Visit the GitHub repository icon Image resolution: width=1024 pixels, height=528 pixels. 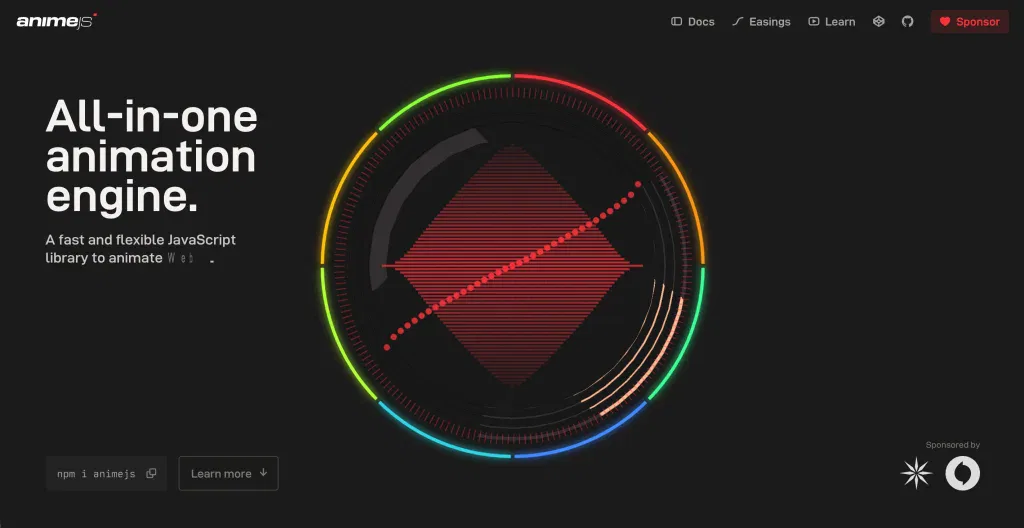(907, 21)
